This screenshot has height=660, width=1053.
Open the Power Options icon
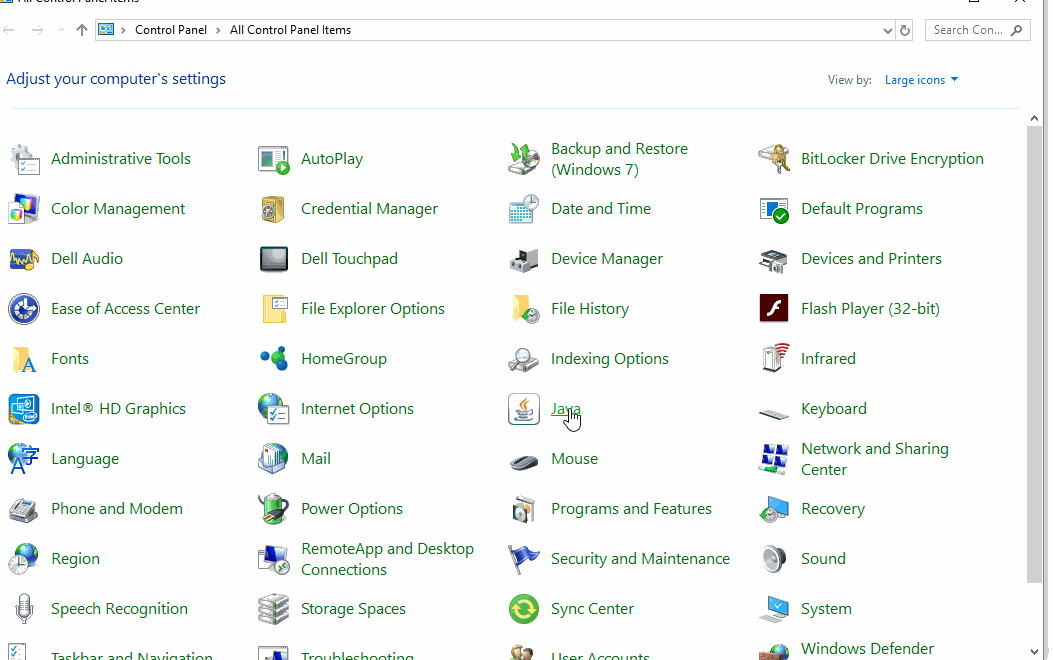[274, 509]
